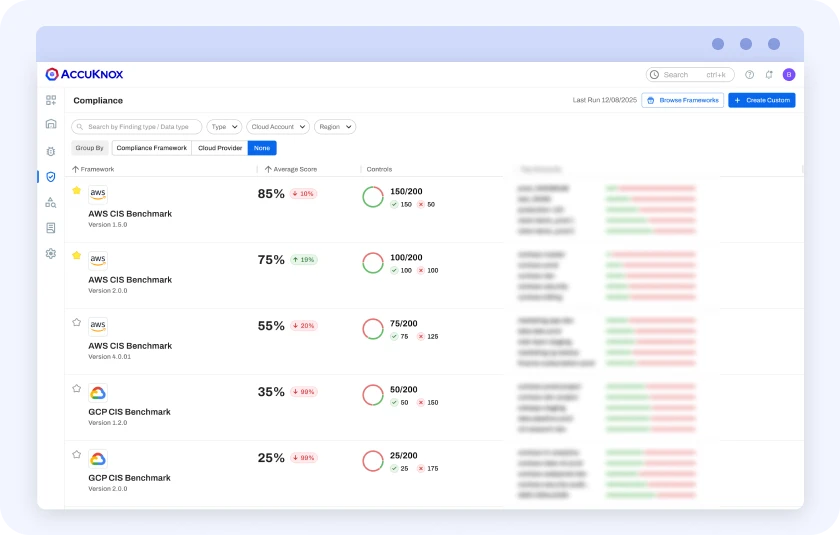840x535 pixels.
Task: Click Search by Finding type field
Action: point(137,127)
